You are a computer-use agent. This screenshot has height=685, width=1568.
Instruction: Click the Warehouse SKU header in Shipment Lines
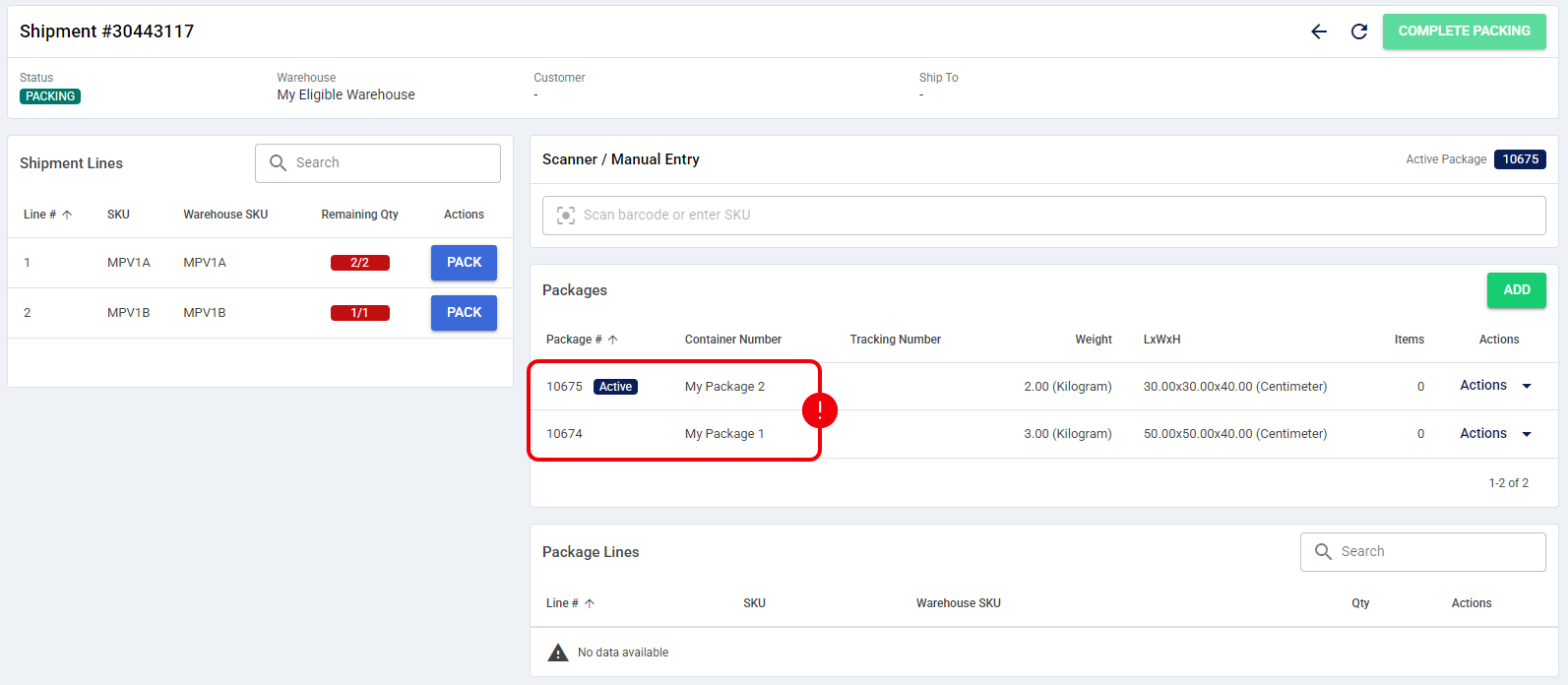(225, 215)
